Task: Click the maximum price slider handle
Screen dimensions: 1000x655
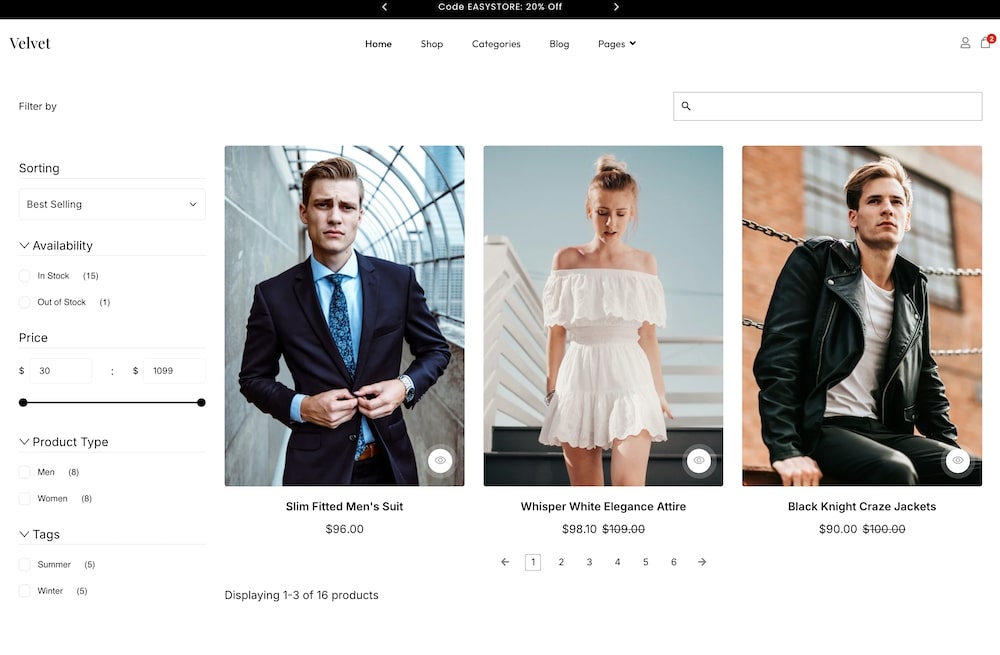Action: point(201,403)
